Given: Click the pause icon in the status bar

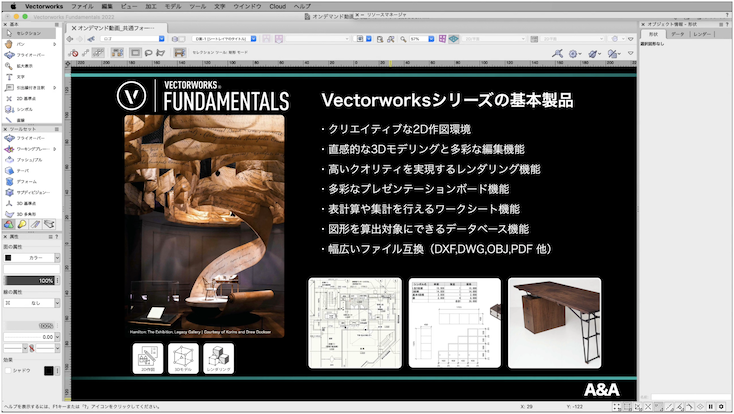Looking at the screenshot, I should click(x=711, y=407).
